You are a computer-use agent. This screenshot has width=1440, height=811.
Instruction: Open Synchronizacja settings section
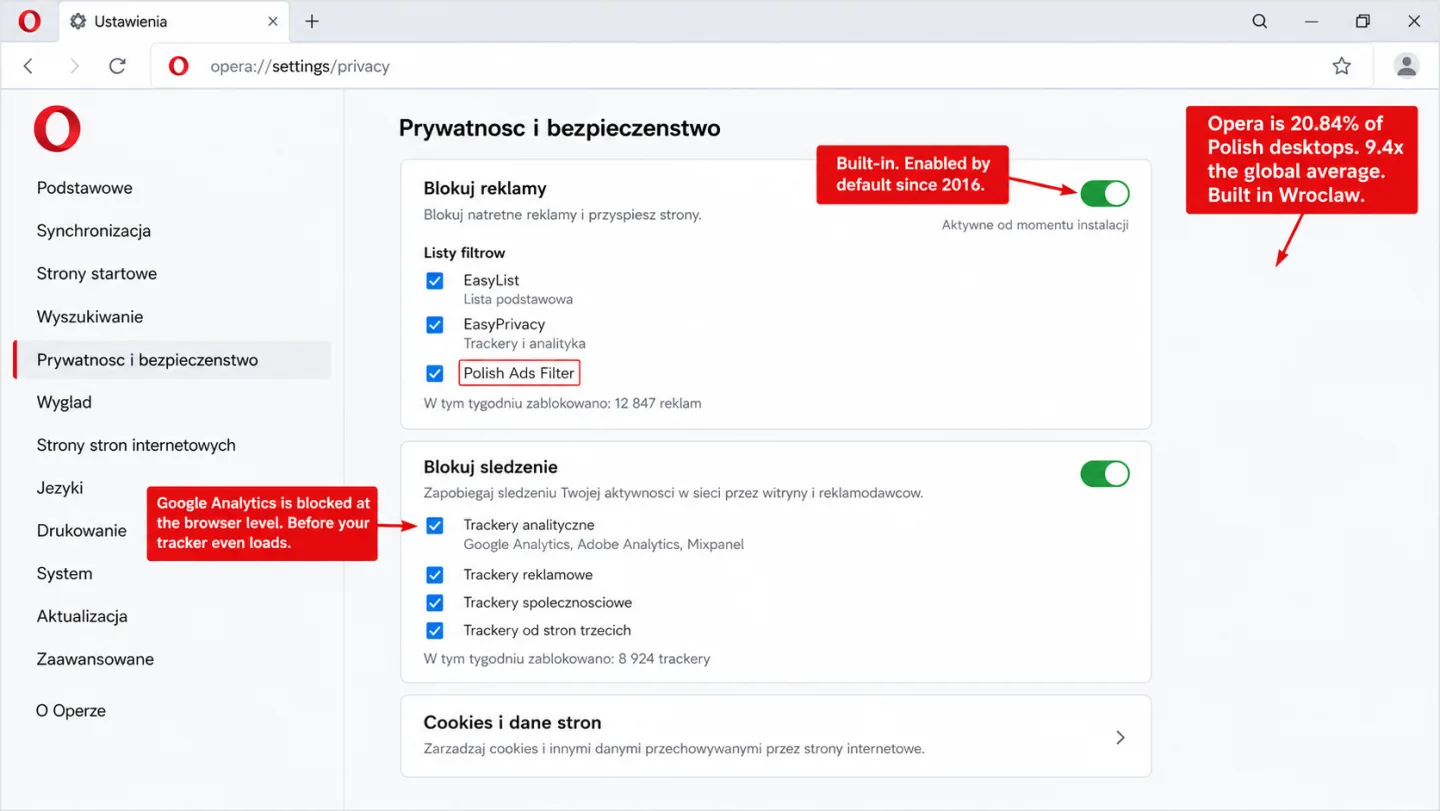(x=94, y=231)
